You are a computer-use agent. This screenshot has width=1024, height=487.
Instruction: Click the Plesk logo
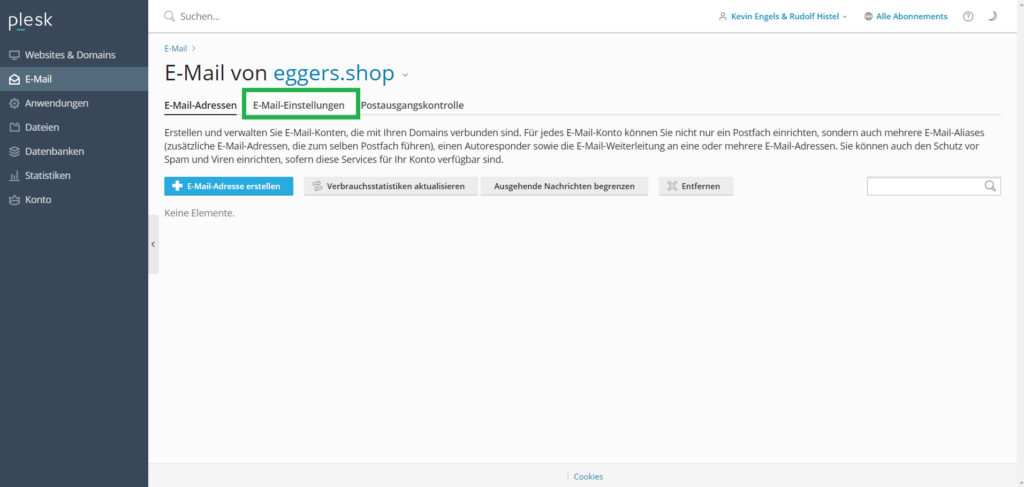pyautogui.click(x=30, y=22)
